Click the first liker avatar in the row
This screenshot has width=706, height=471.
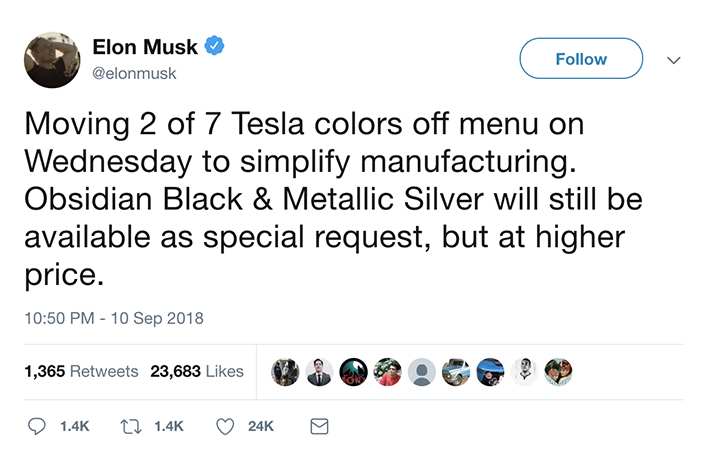[285, 372]
